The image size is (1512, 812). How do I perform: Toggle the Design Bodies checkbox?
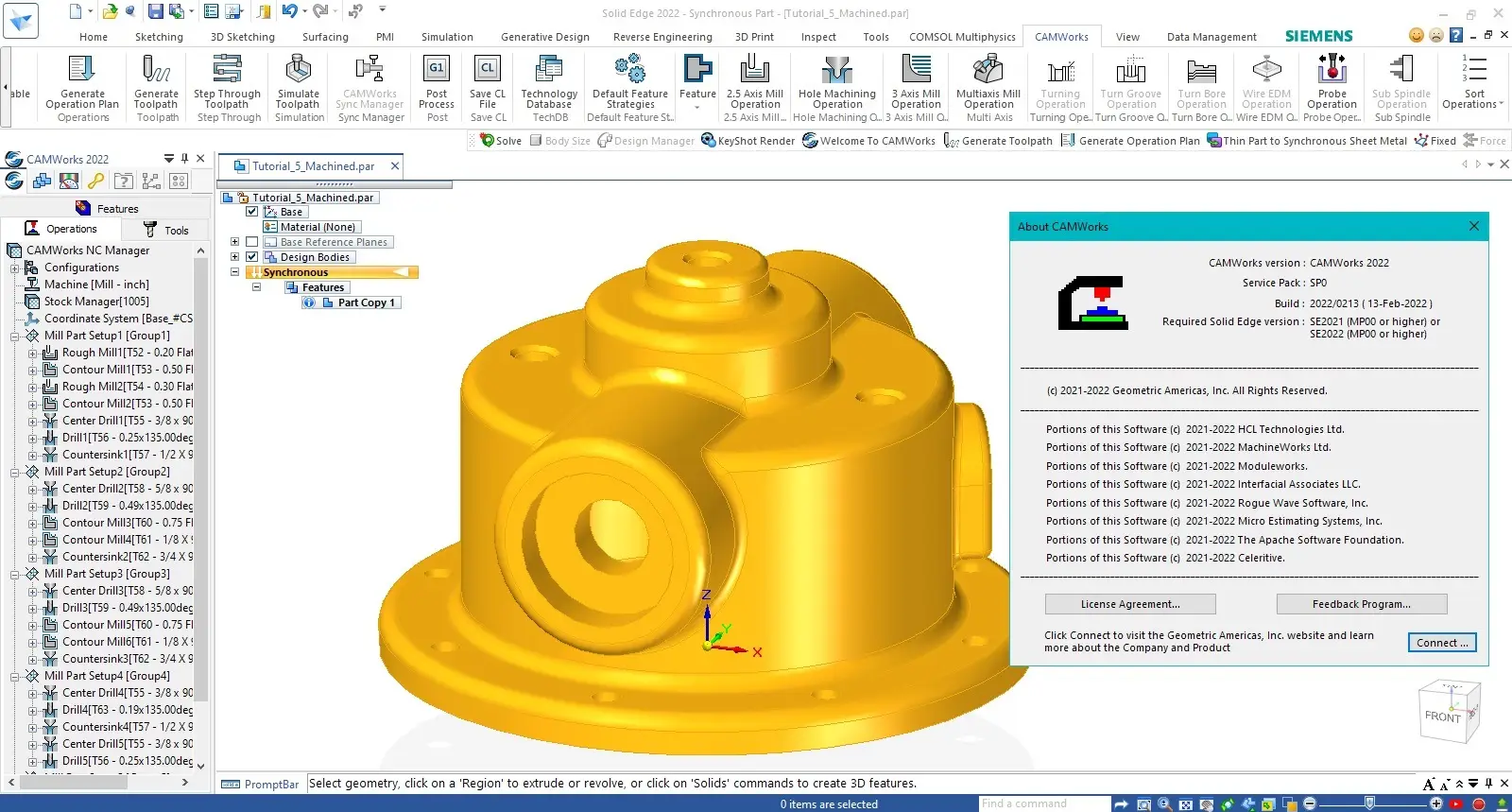click(252, 257)
